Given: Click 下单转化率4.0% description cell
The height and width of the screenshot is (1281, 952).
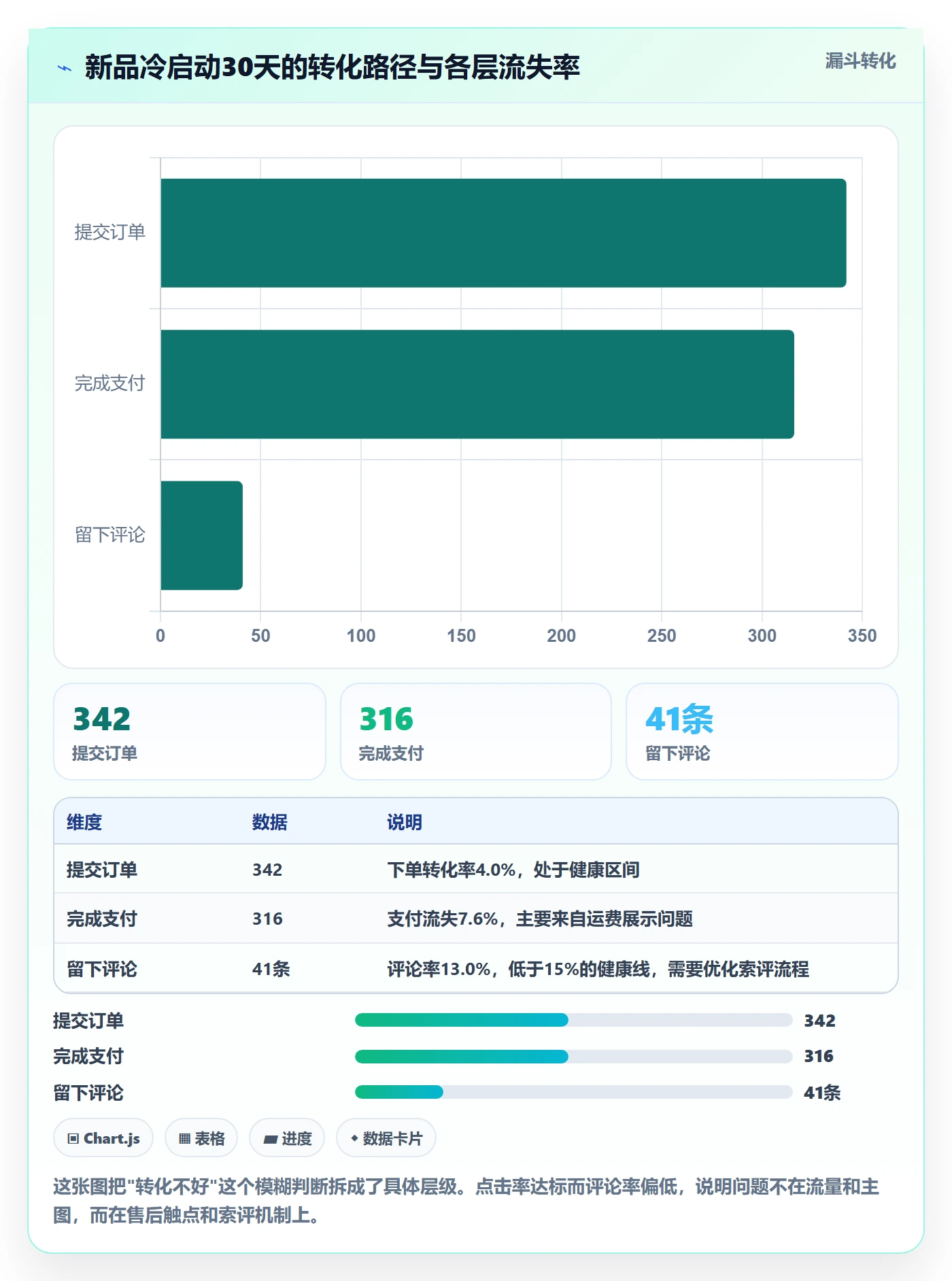Looking at the screenshot, I should point(513,870).
